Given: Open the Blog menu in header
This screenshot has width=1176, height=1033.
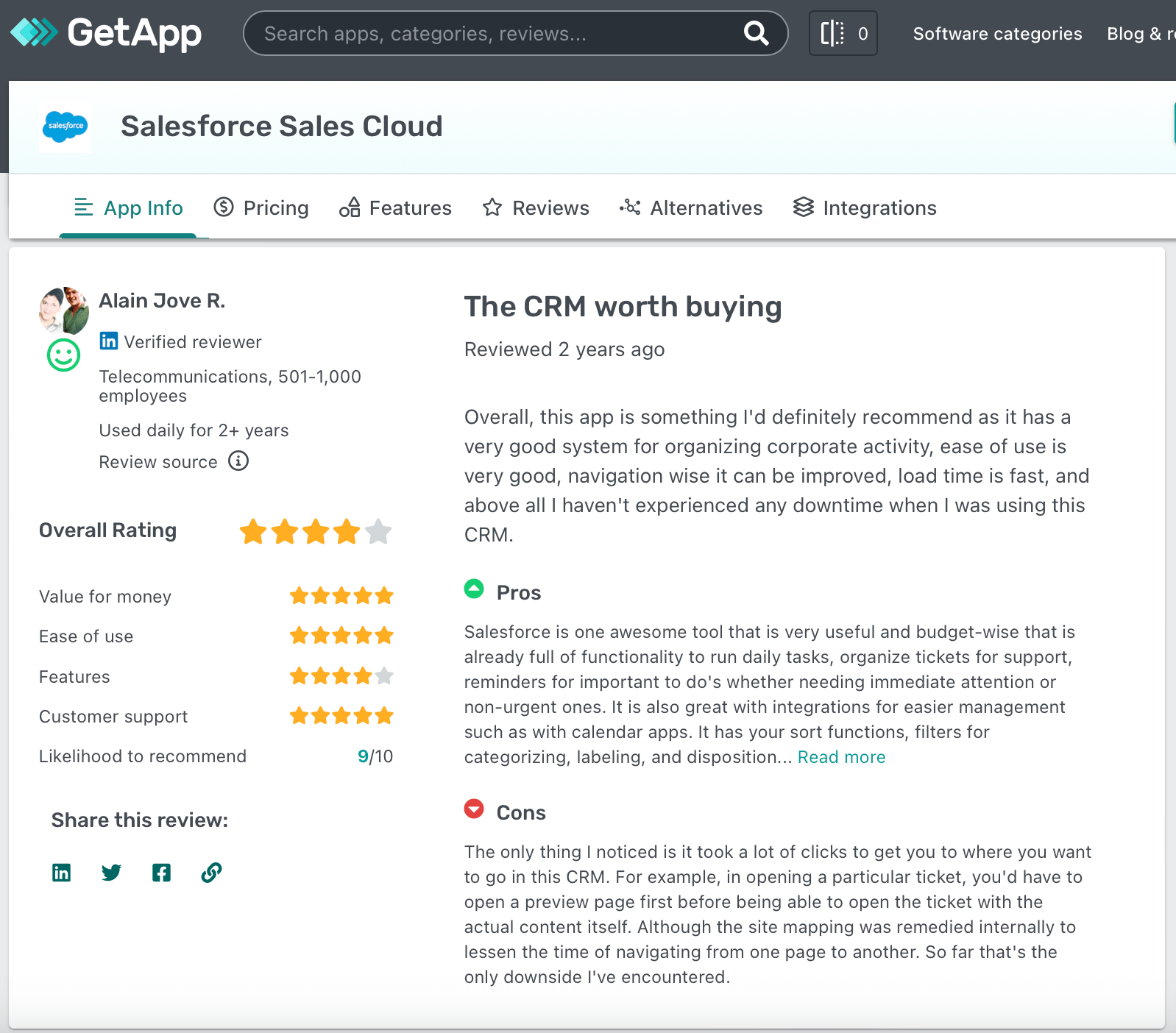Looking at the screenshot, I should pos(1141,34).
